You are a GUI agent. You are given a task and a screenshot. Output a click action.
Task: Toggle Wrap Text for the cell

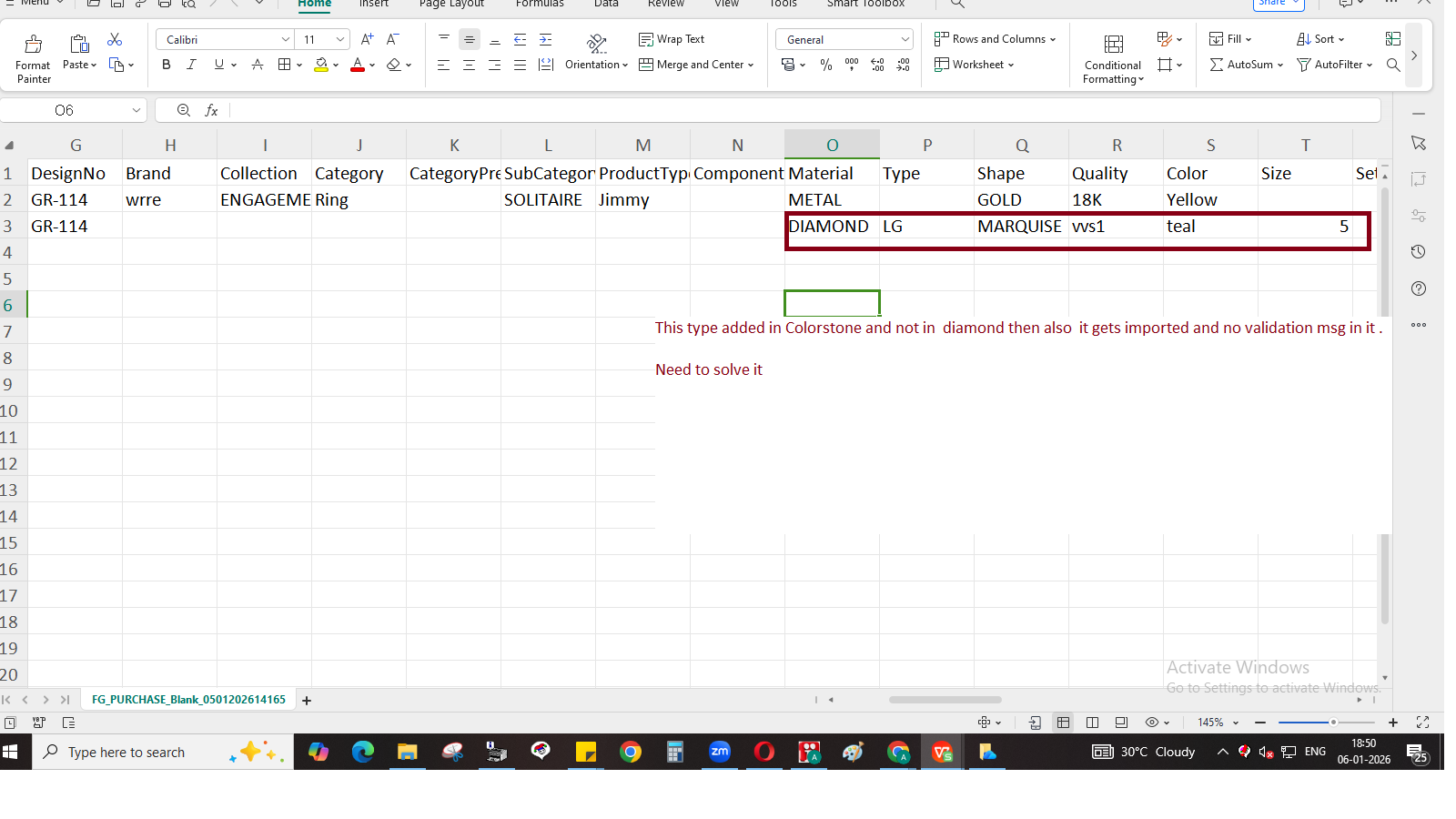pos(672,39)
